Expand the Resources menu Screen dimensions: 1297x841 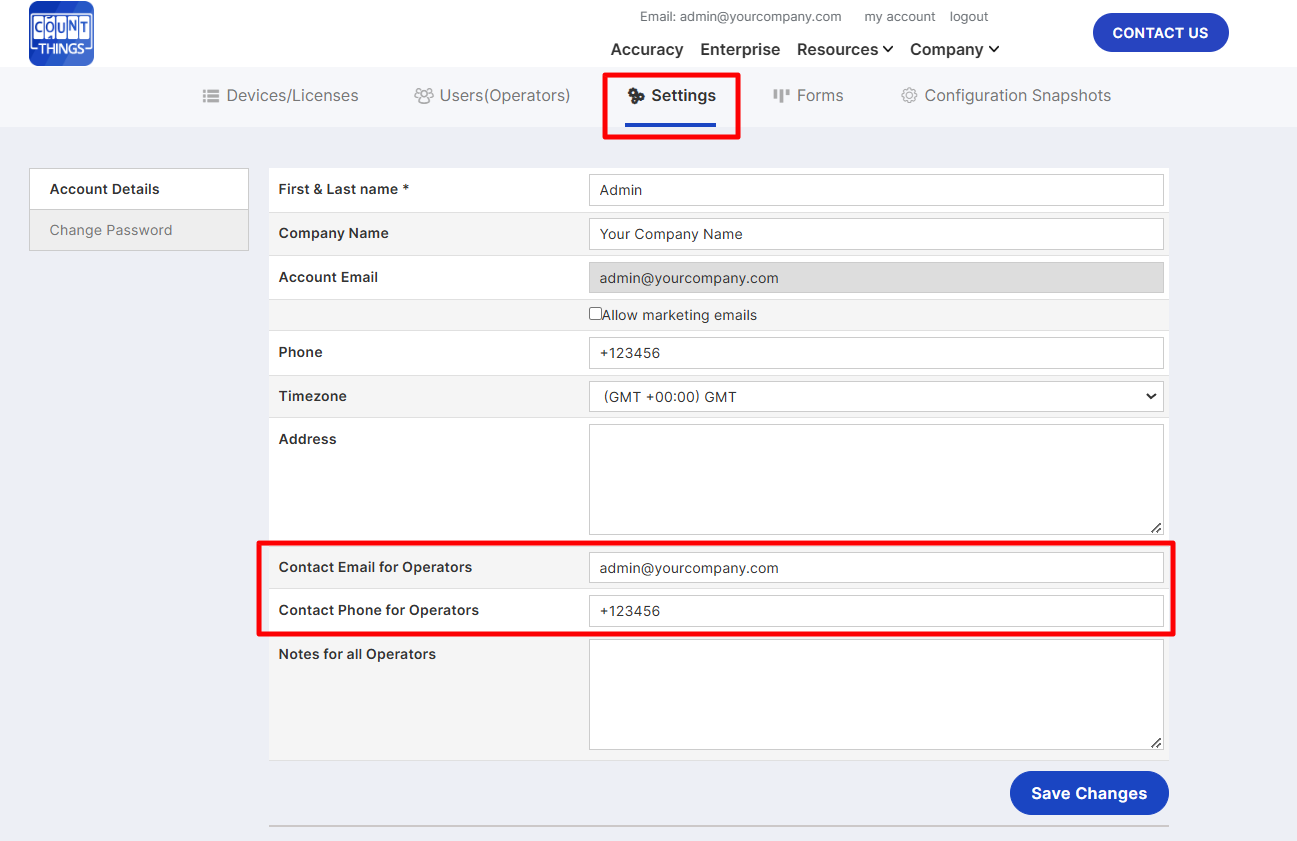tap(844, 50)
